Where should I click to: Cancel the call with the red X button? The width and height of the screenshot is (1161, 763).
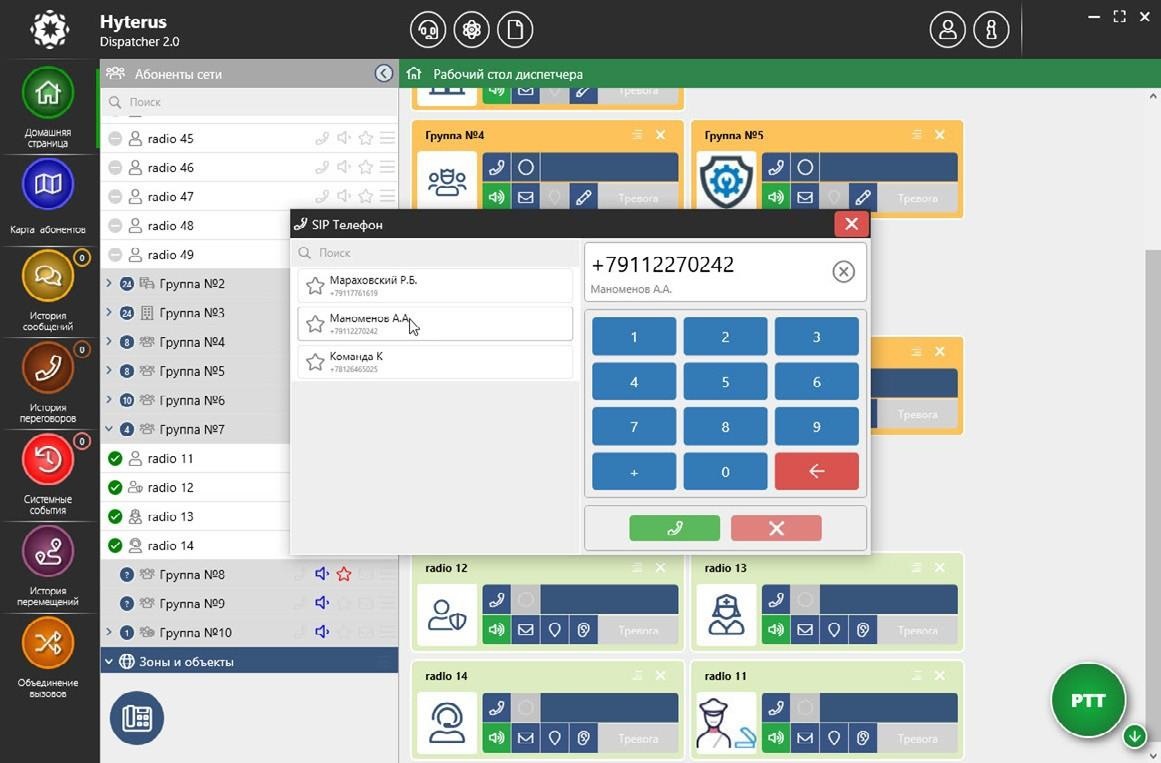(776, 528)
